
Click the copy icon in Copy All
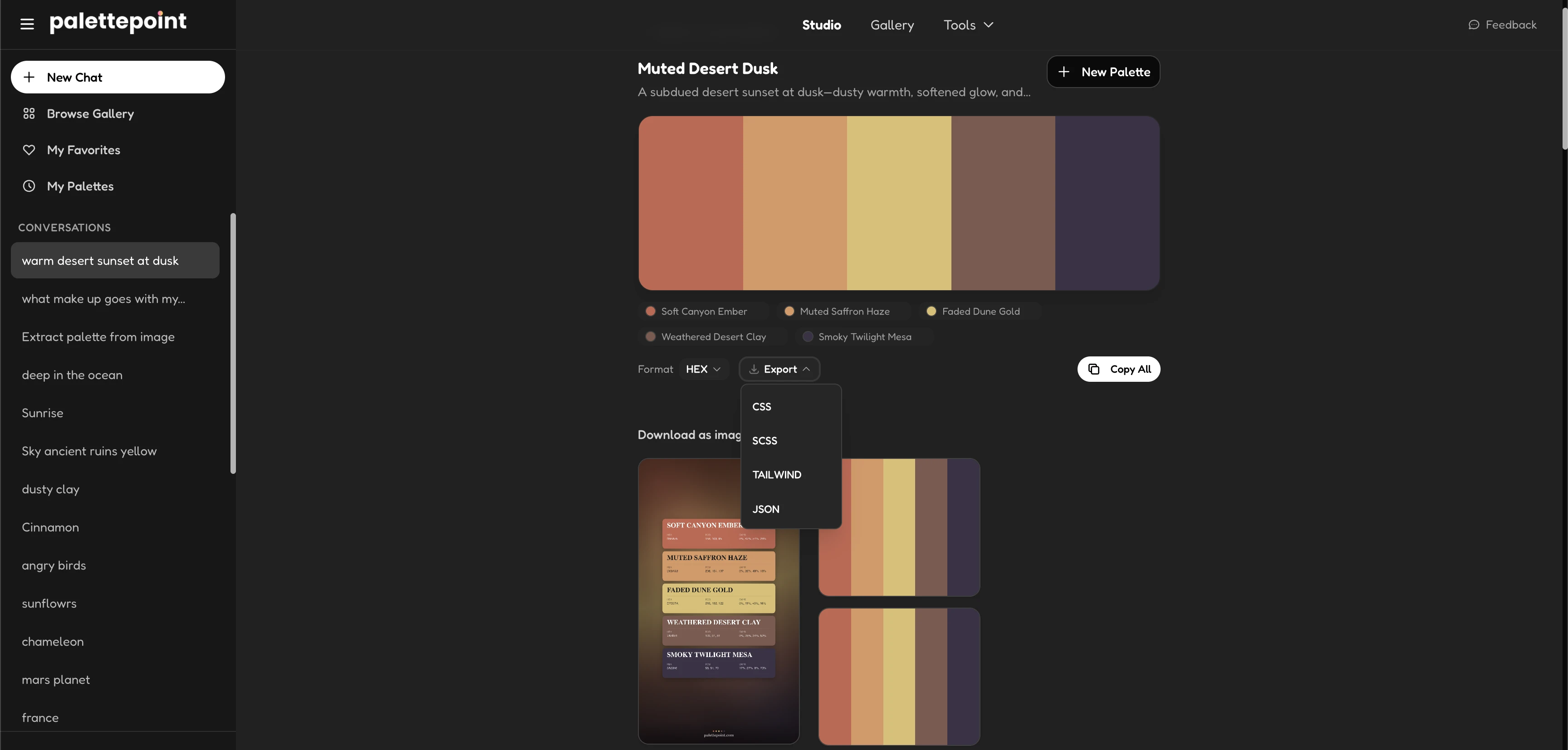[x=1094, y=369]
